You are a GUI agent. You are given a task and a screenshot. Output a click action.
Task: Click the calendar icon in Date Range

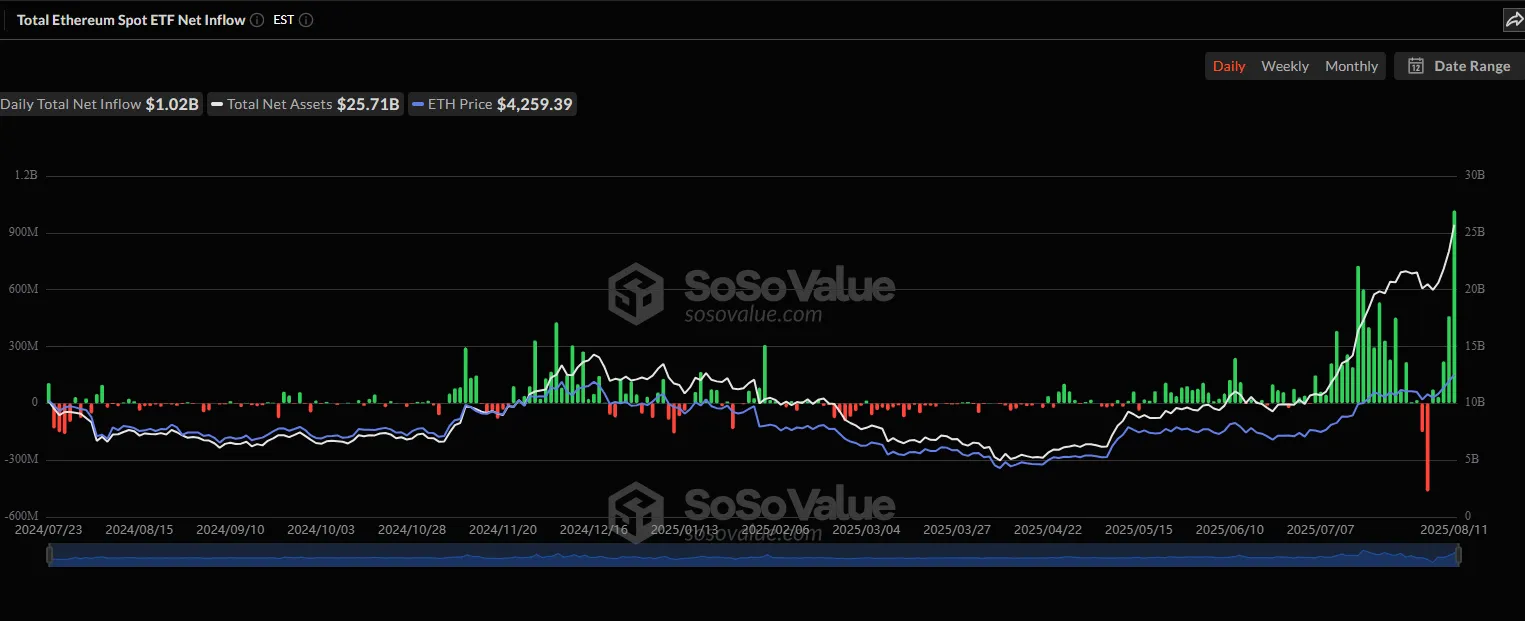click(1416, 66)
